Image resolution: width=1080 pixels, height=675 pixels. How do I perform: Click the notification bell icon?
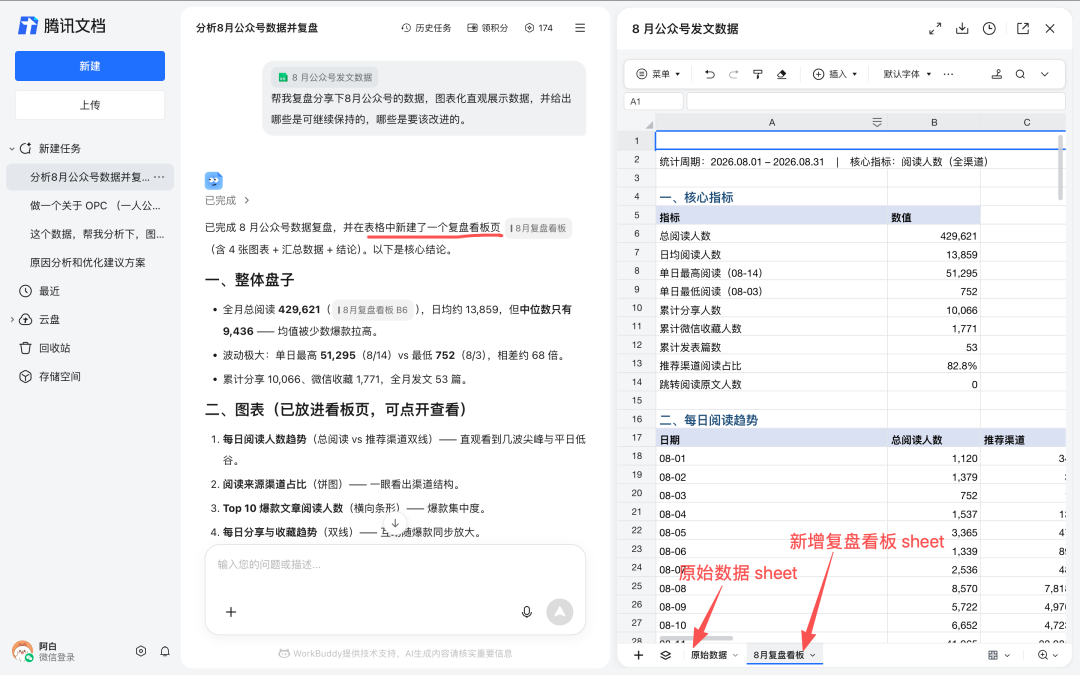165,651
